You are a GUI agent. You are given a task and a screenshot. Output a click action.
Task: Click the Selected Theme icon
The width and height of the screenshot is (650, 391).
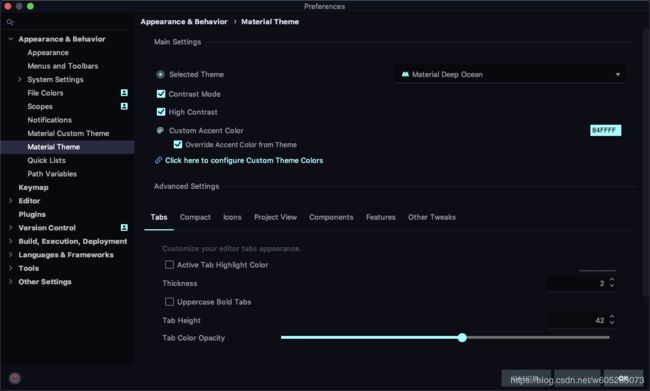click(160, 75)
